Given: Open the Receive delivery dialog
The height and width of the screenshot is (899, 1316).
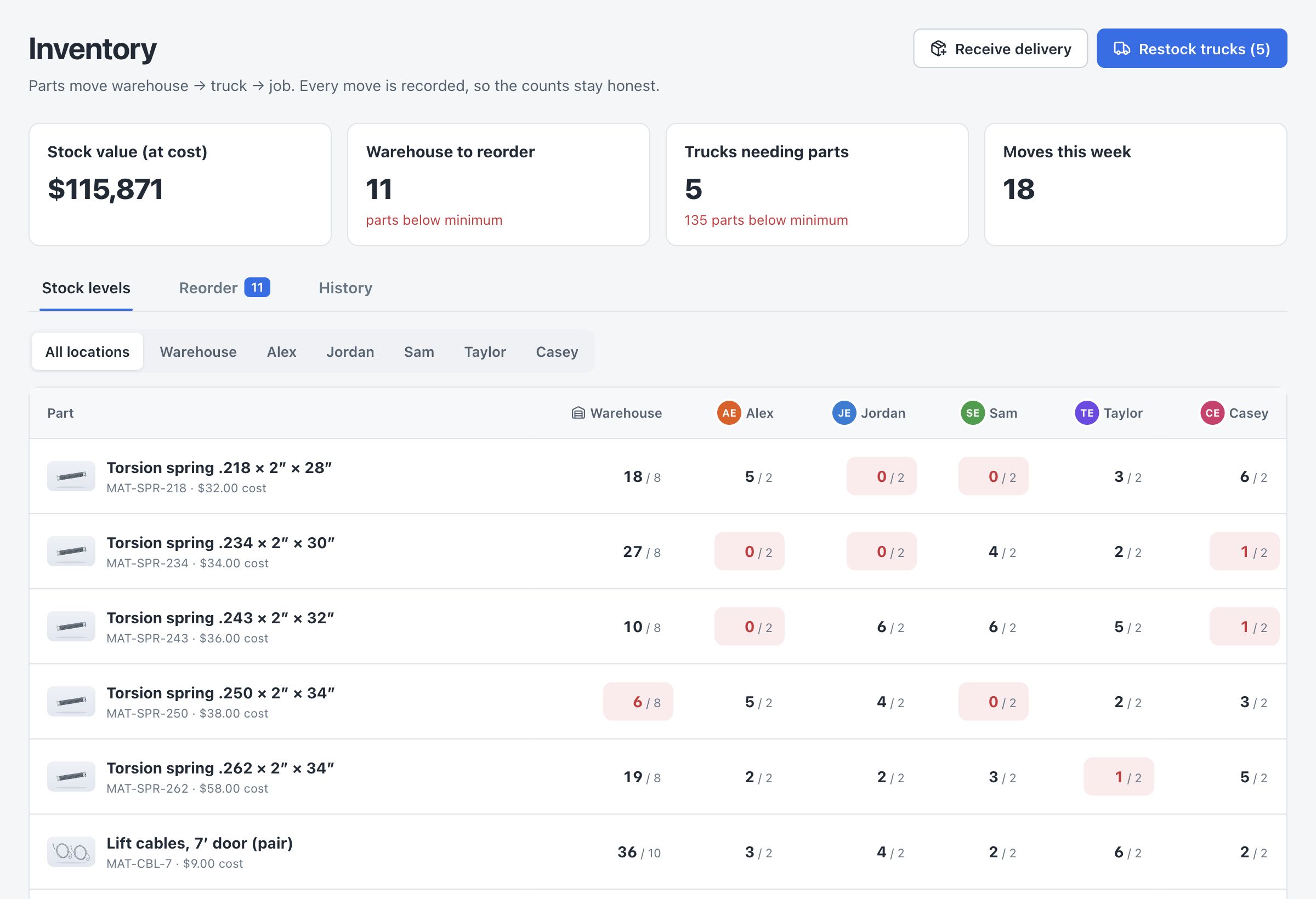Looking at the screenshot, I should click(x=1000, y=49).
